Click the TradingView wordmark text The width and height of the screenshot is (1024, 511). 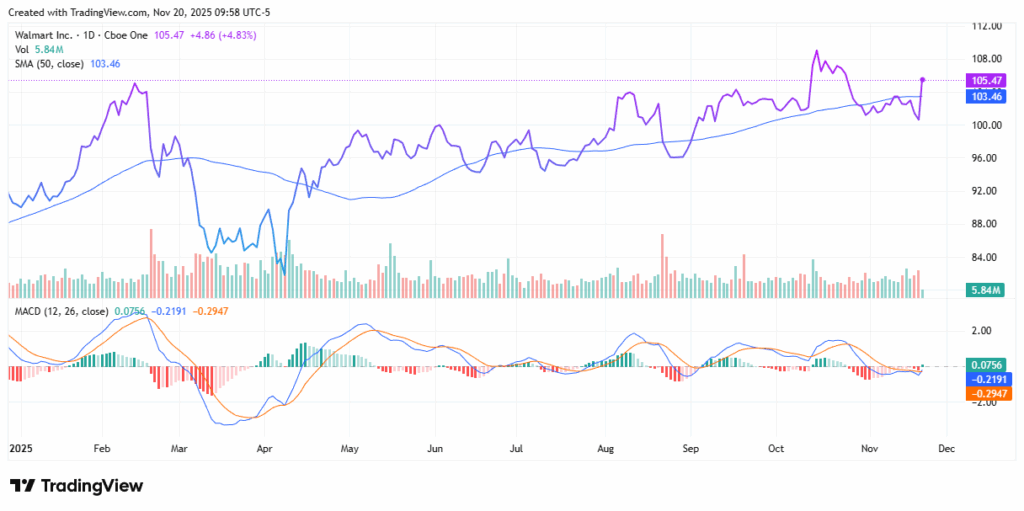[92, 486]
